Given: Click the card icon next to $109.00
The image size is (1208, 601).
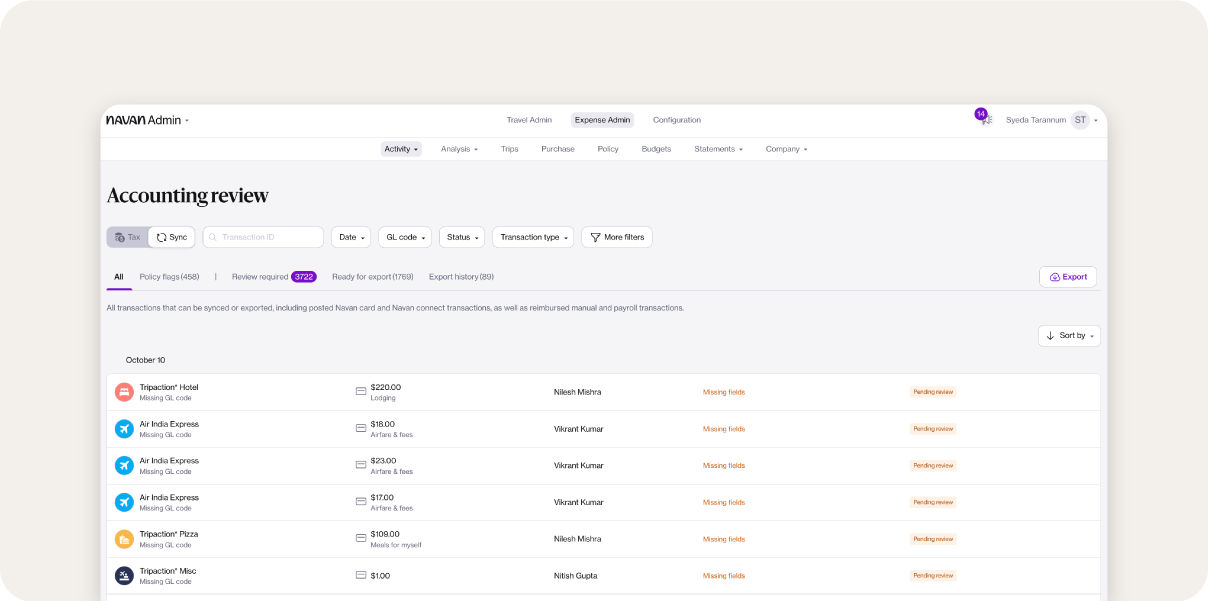Looking at the screenshot, I should pos(361,538).
